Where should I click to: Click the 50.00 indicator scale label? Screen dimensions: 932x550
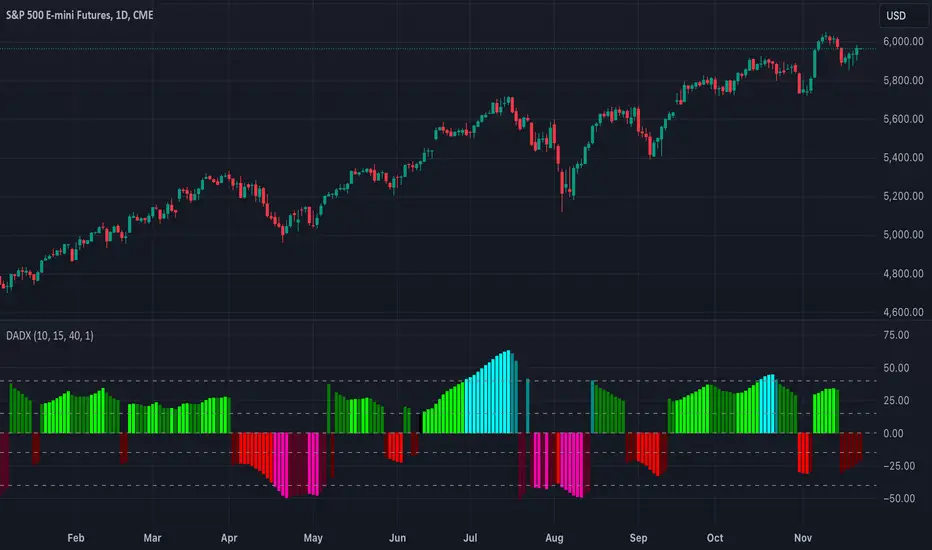click(x=896, y=368)
